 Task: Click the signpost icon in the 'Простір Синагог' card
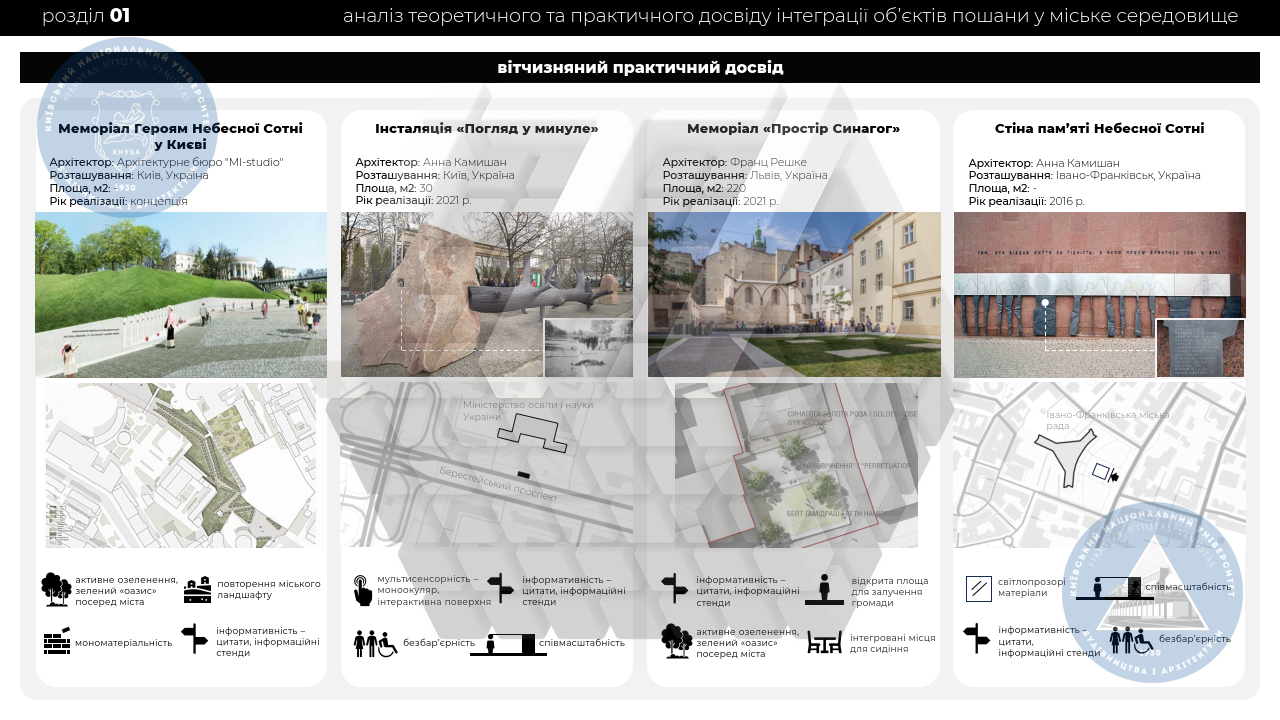click(675, 590)
